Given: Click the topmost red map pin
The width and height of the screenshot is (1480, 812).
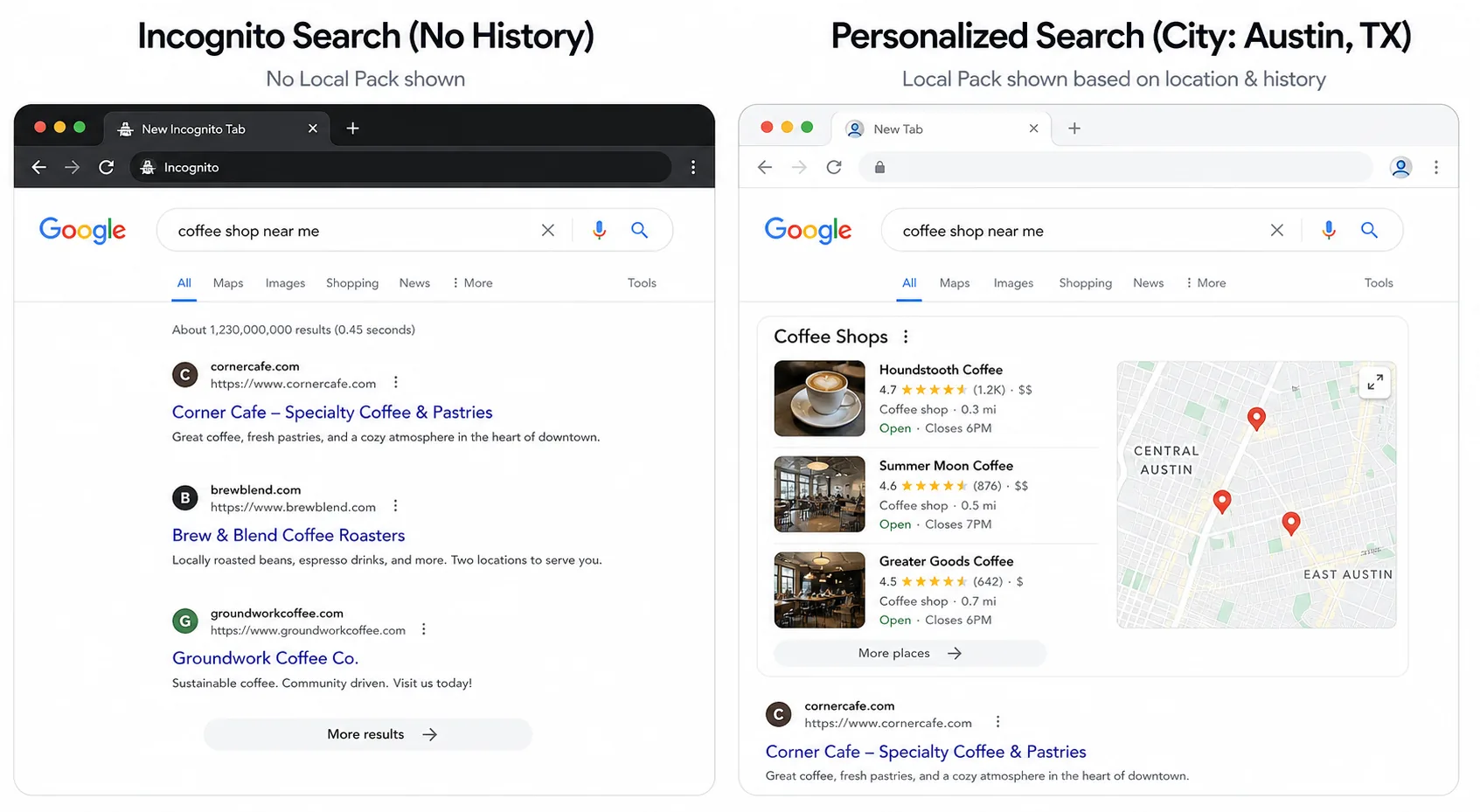Looking at the screenshot, I should click(1256, 419).
